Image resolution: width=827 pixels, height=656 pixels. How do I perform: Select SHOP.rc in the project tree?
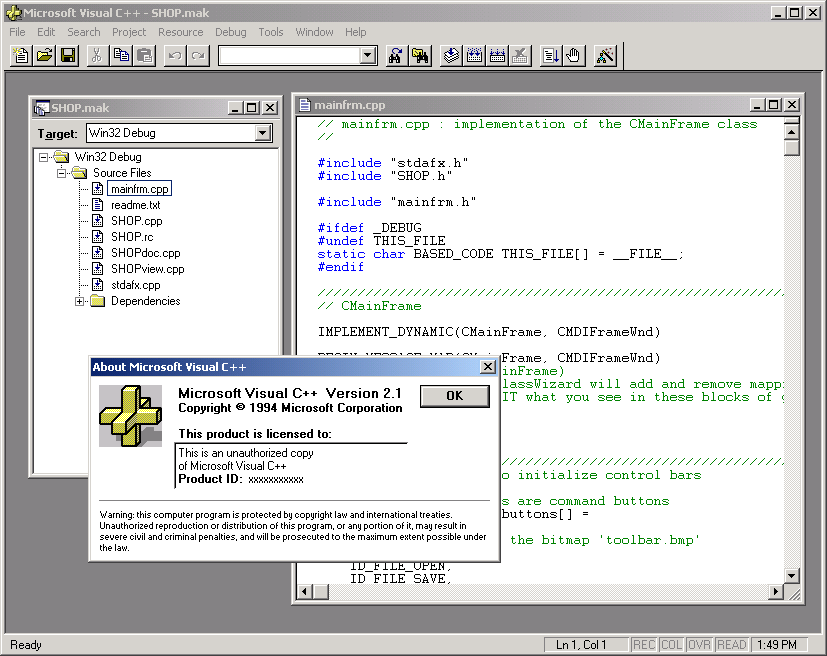(x=132, y=237)
